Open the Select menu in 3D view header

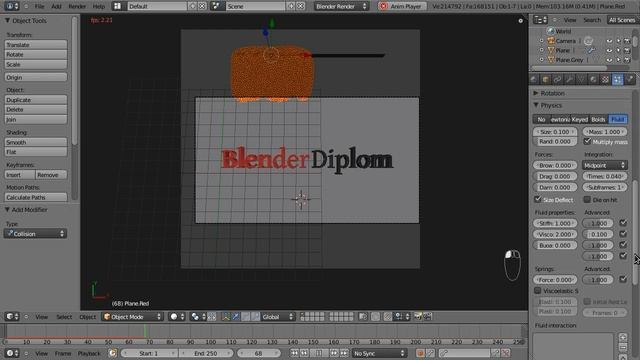64,317
